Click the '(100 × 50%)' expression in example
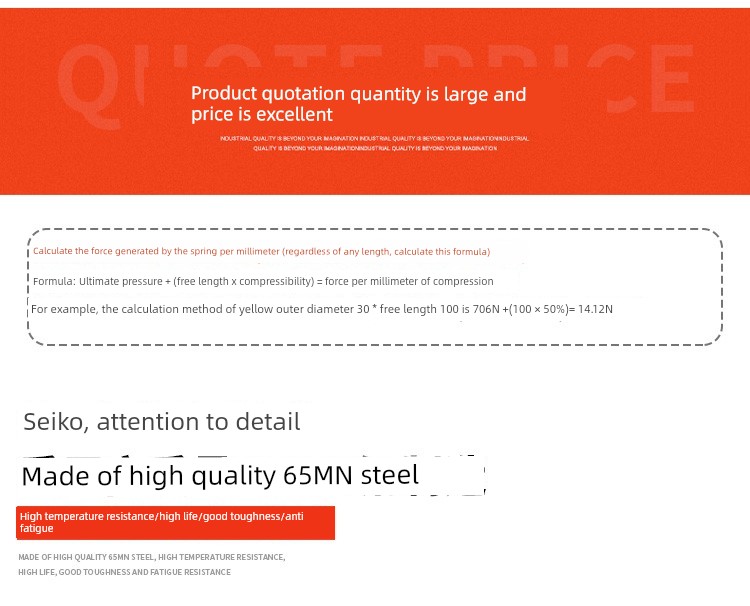This screenshot has height=606, width=750. pyautogui.click(x=539, y=309)
